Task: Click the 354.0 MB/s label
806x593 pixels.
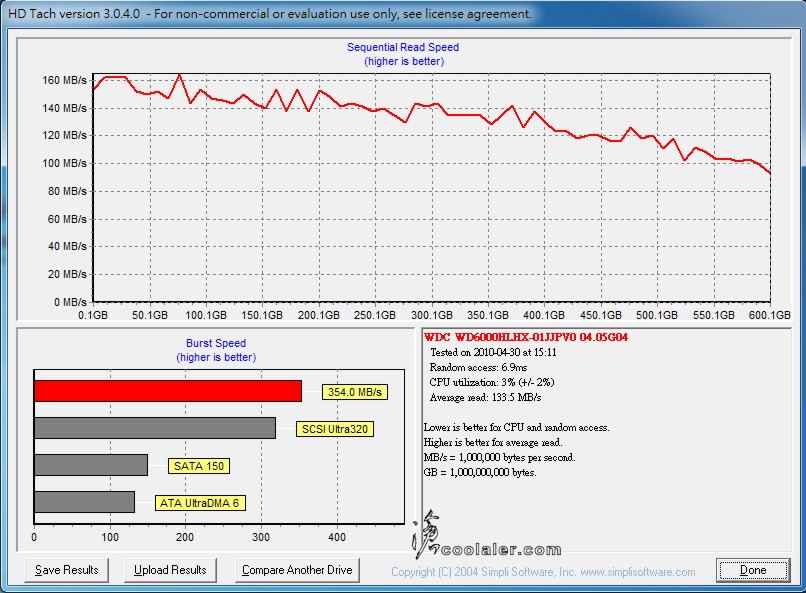Action: click(x=355, y=392)
